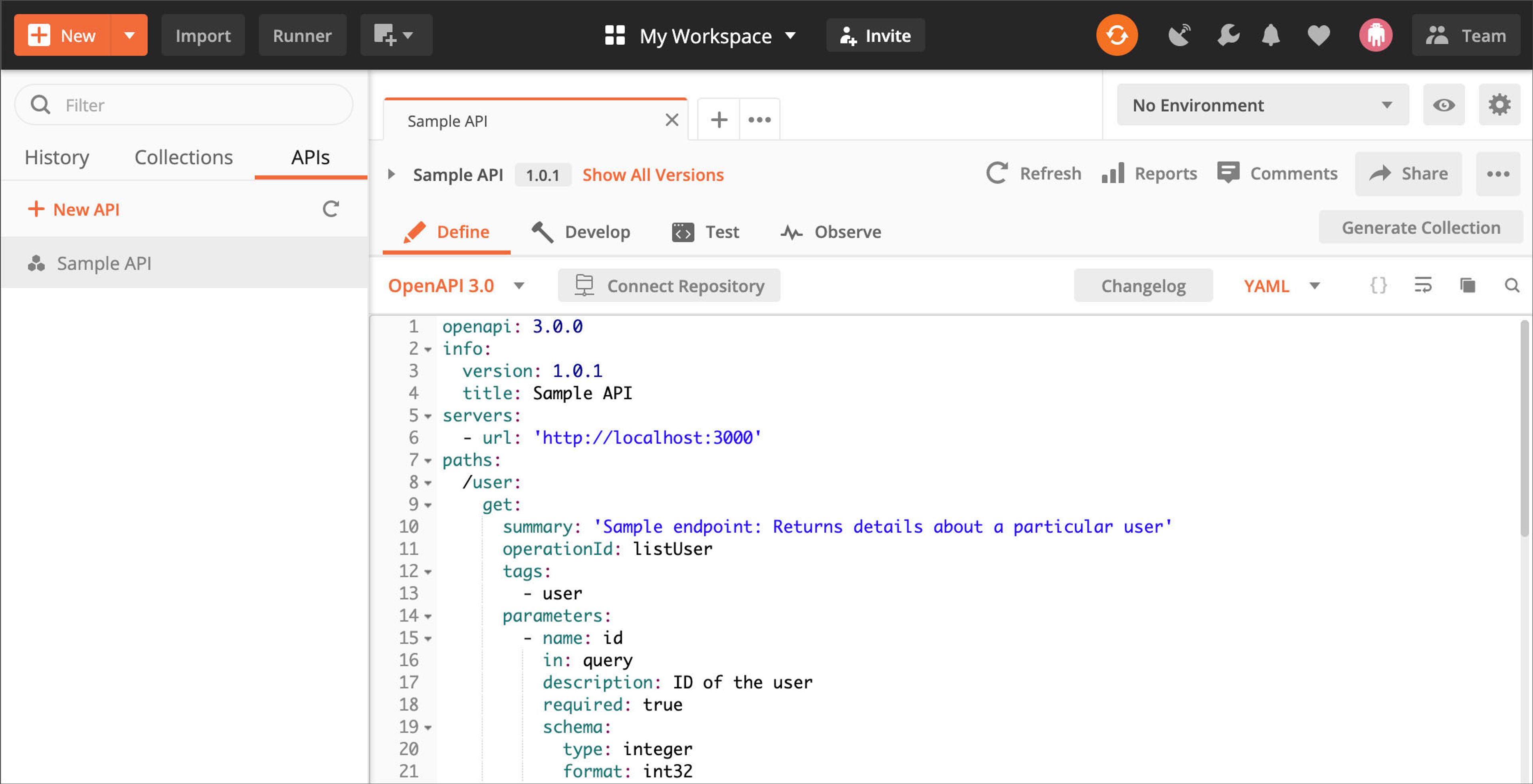Click the Comments speech bubble icon
The height and width of the screenshot is (784, 1533).
tap(1228, 173)
